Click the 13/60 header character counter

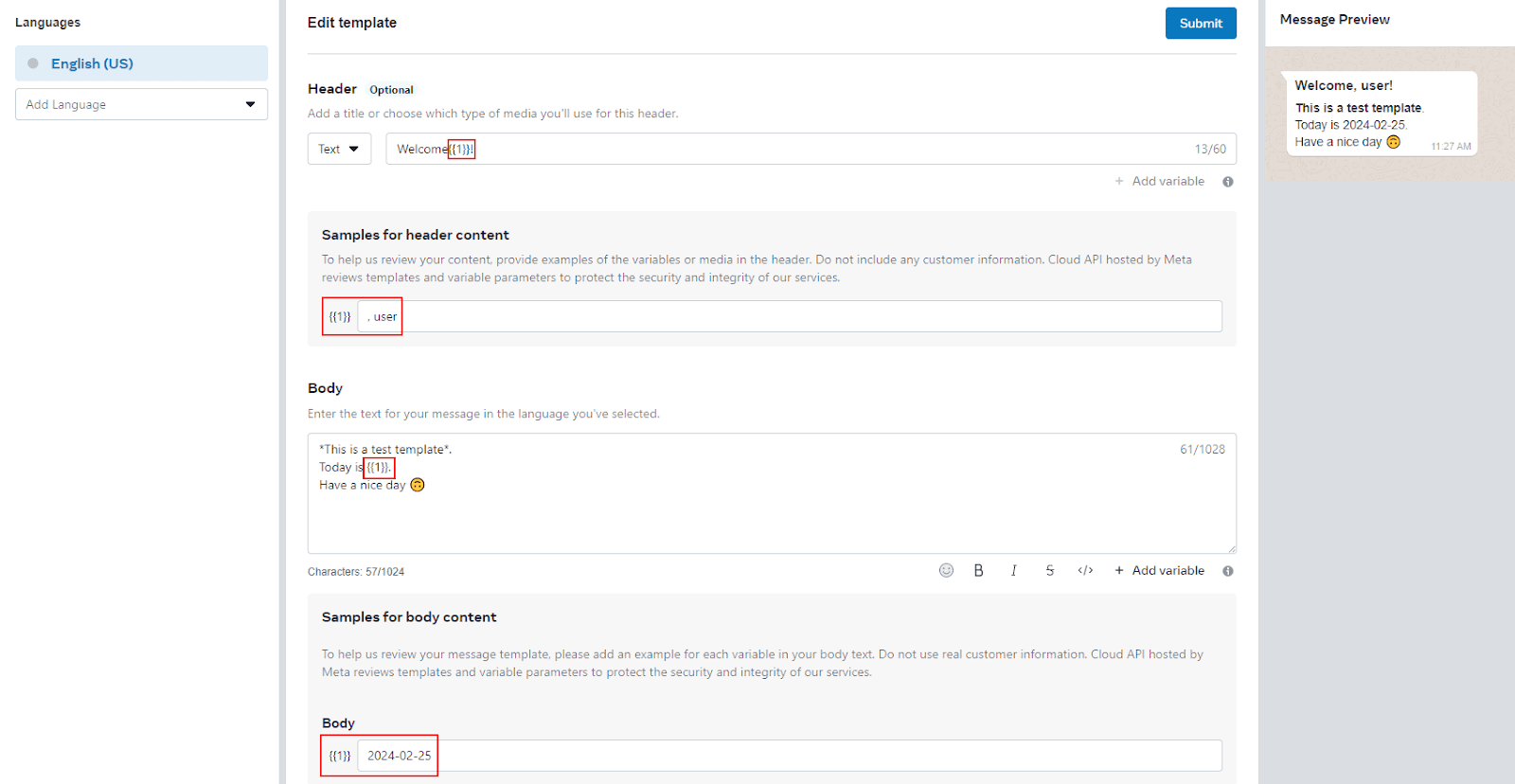(x=1210, y=150)
